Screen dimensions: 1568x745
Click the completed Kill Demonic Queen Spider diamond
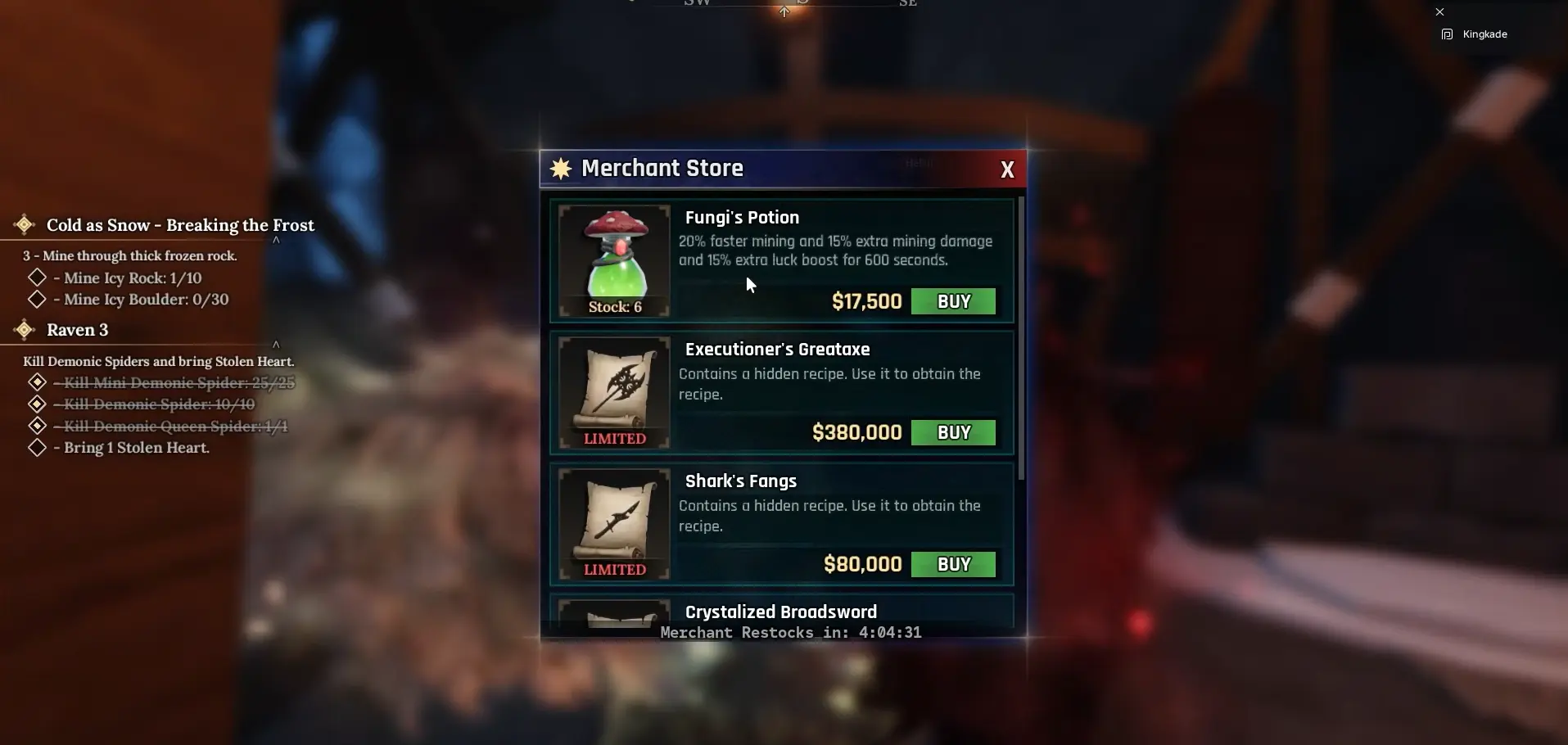tap(37, 426)
